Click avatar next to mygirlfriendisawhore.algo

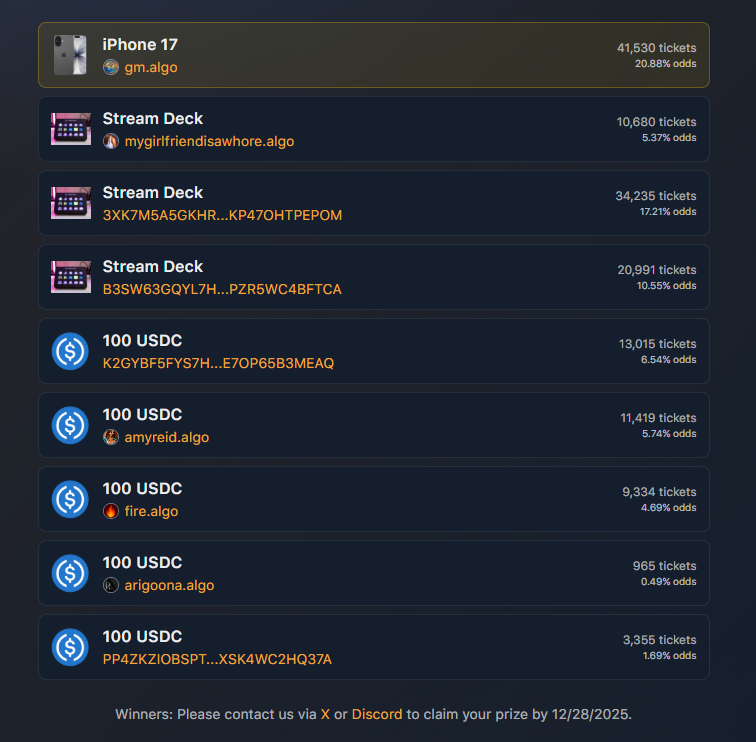(x=111, y=141)
